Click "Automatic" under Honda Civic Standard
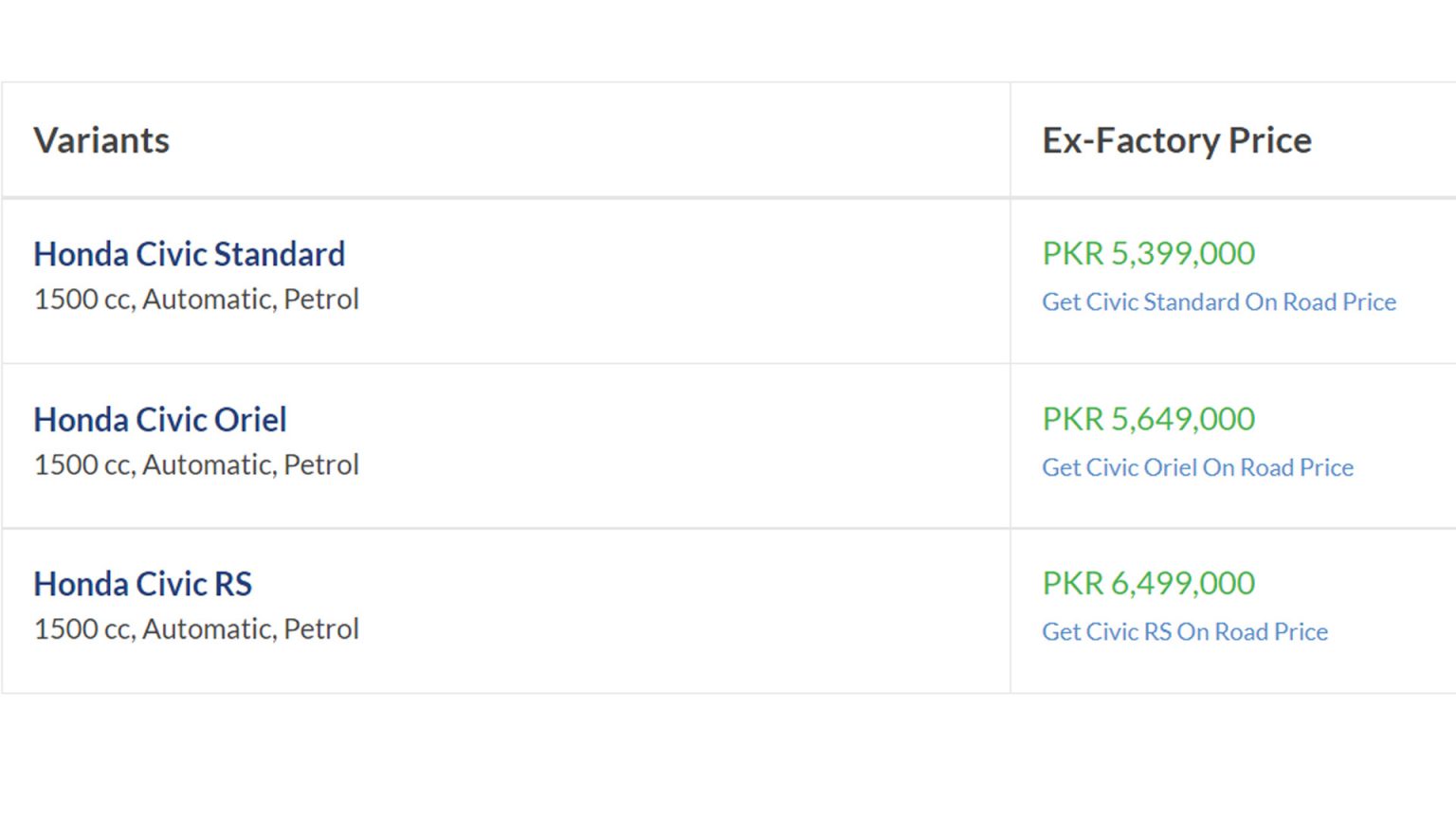The height and width of the screenshot is (819, 1456). [207, 300]
